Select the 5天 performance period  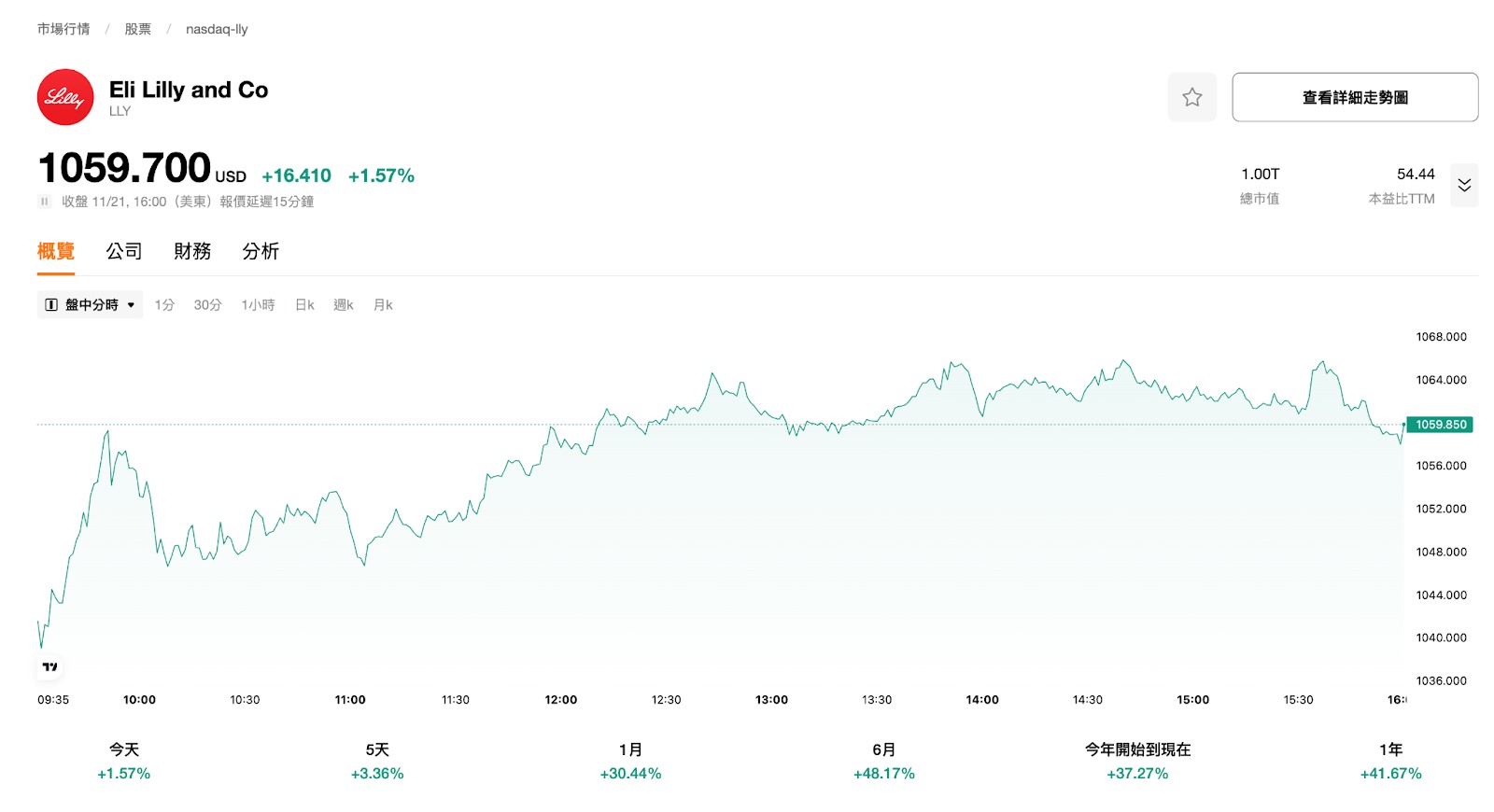pyautogui.click(x=377, y=761)
